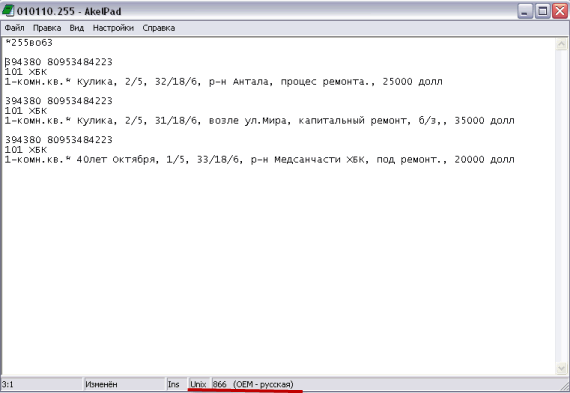Screen dimensions: 570x393
Task: Click the scrollbar up arrow
Action: (x=561, y=44)
